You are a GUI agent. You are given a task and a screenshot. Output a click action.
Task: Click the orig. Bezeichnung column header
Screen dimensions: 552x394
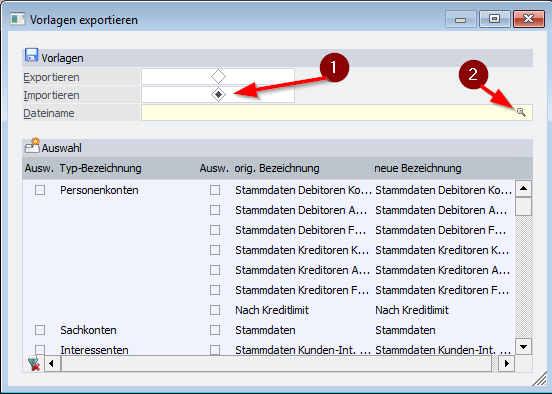(x=302, y=168)
